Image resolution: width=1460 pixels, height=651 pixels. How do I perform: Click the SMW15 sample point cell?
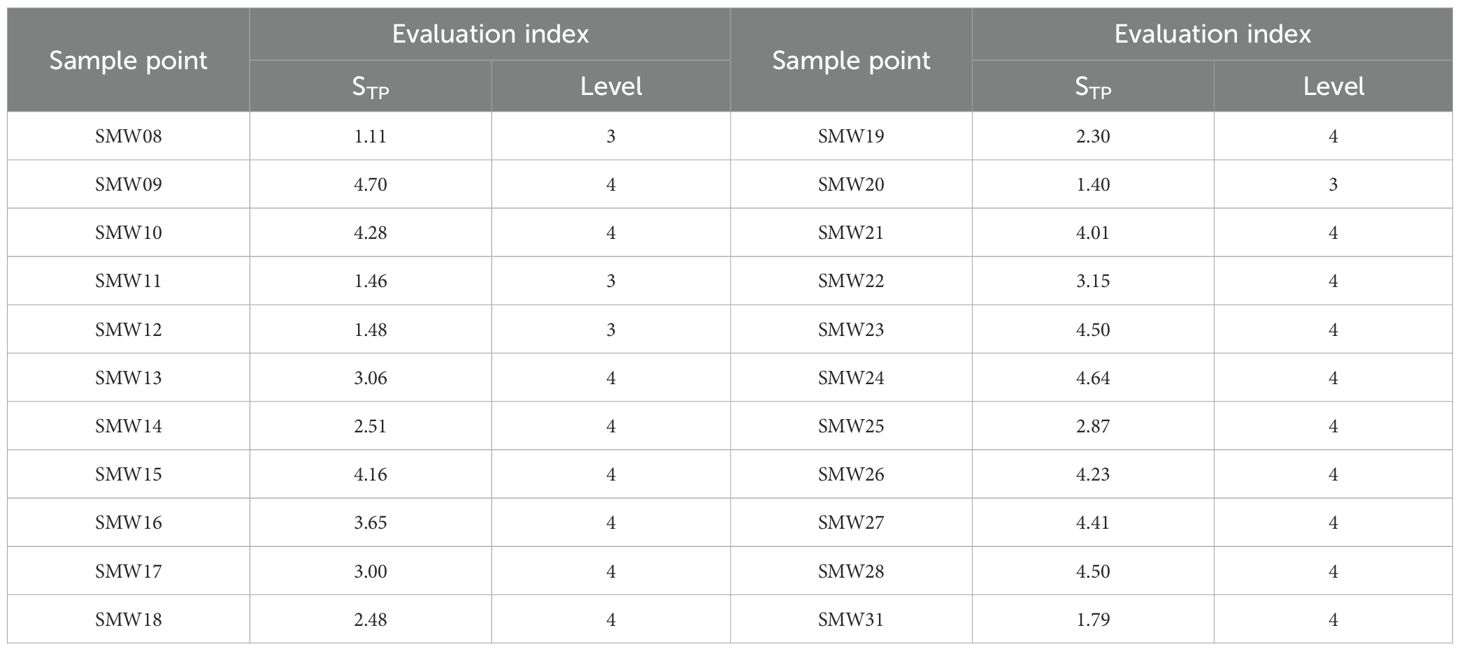pos(128,474)
